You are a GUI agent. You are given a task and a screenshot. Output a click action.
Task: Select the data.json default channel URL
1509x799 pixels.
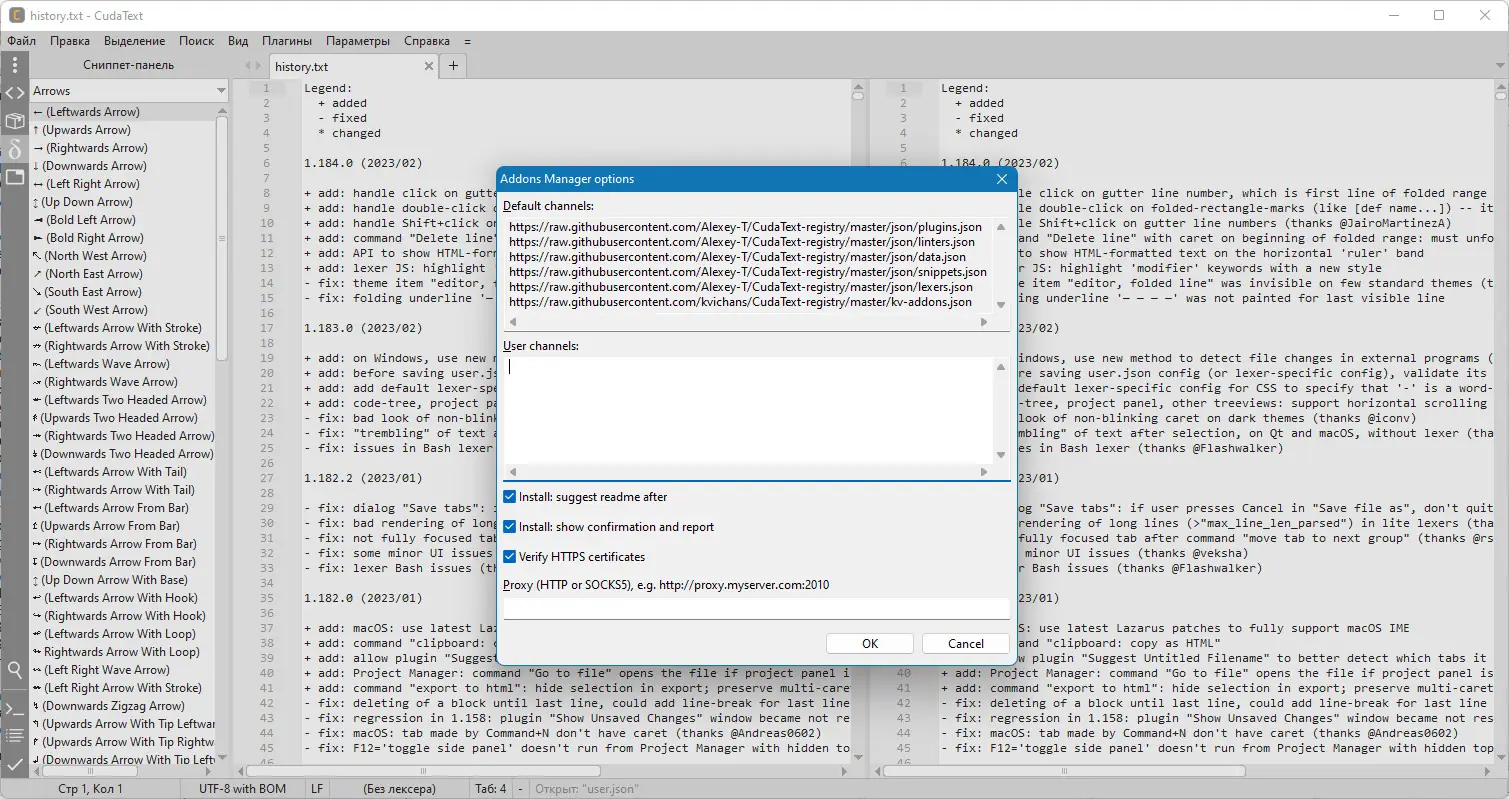tap(738, 257)
